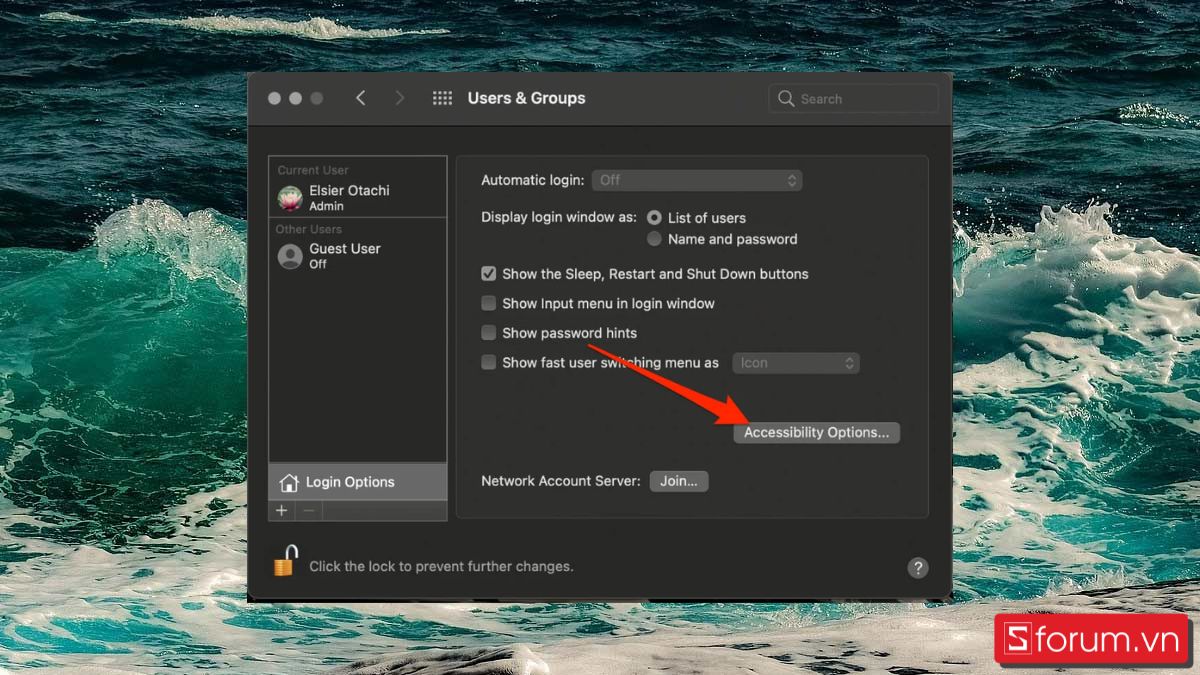Go forward with the right chevron
Image resolution: width=1200 pixels, height=675 pixels.
[400, 98]
